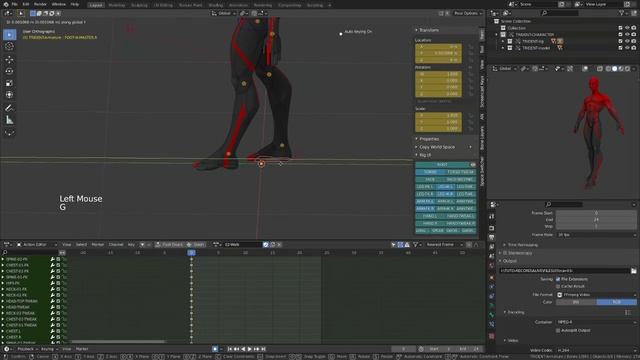
Task: Click the Blender logo menu icon
Action: coord(6,4)
